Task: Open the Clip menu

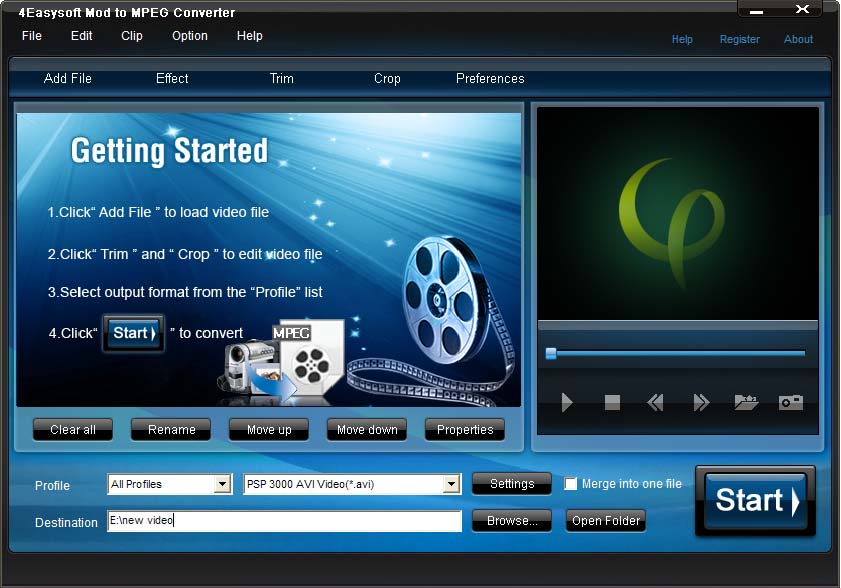Action: coord(131,35)
